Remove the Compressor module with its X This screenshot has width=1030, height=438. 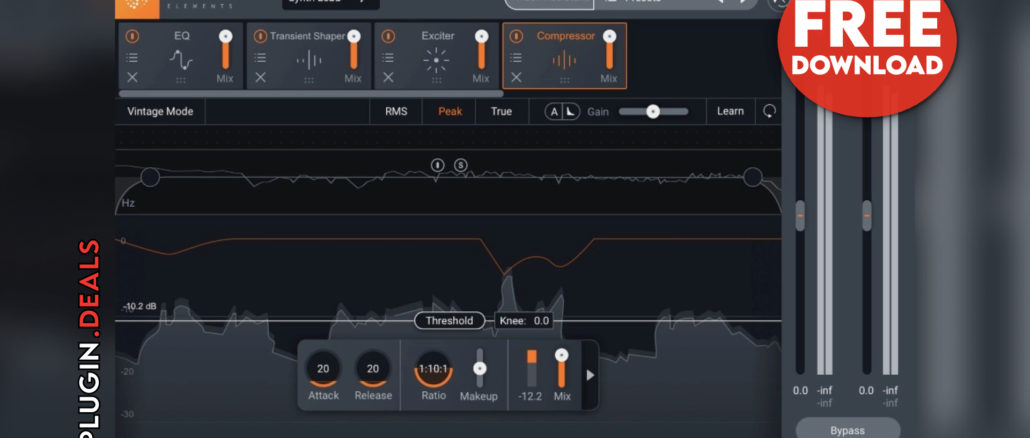(516, 77)
